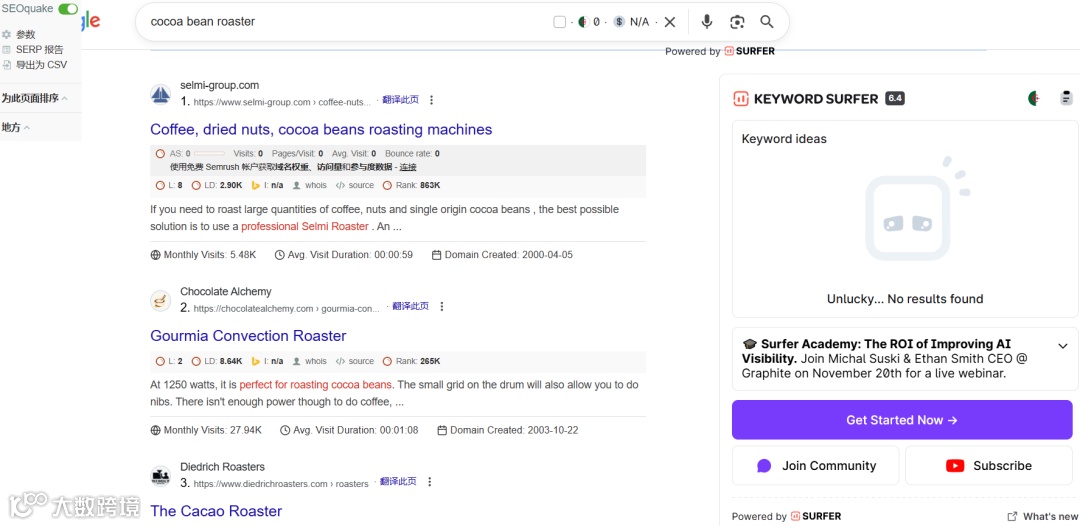Image resolution: width=1080 pixels, height=526 pixels.
Task: Click Domain Created 2003-10-22 stat
Action: pyautogui.click(x=508, y=430)
